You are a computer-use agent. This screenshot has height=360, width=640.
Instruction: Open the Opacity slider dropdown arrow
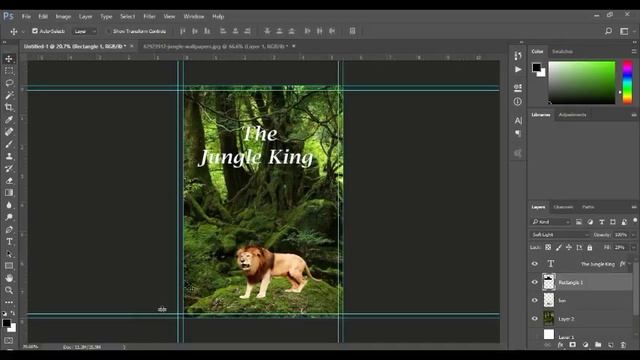tap(633, 235)
